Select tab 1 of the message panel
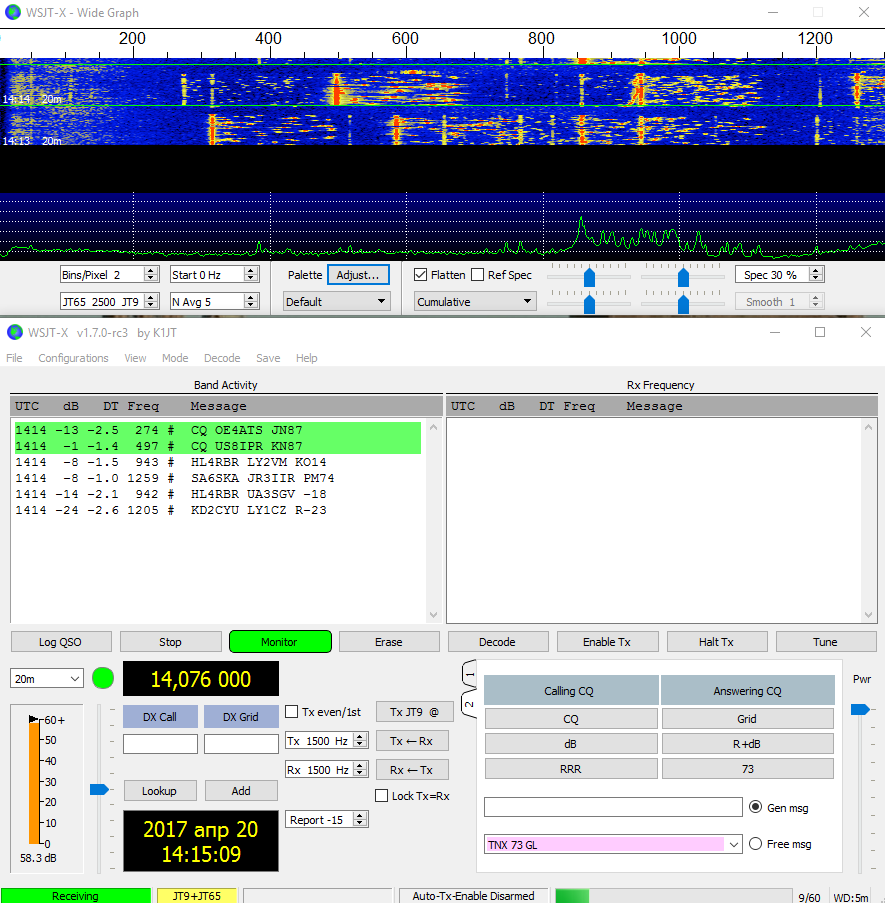 pyautogui.click(x=469, y=674)
